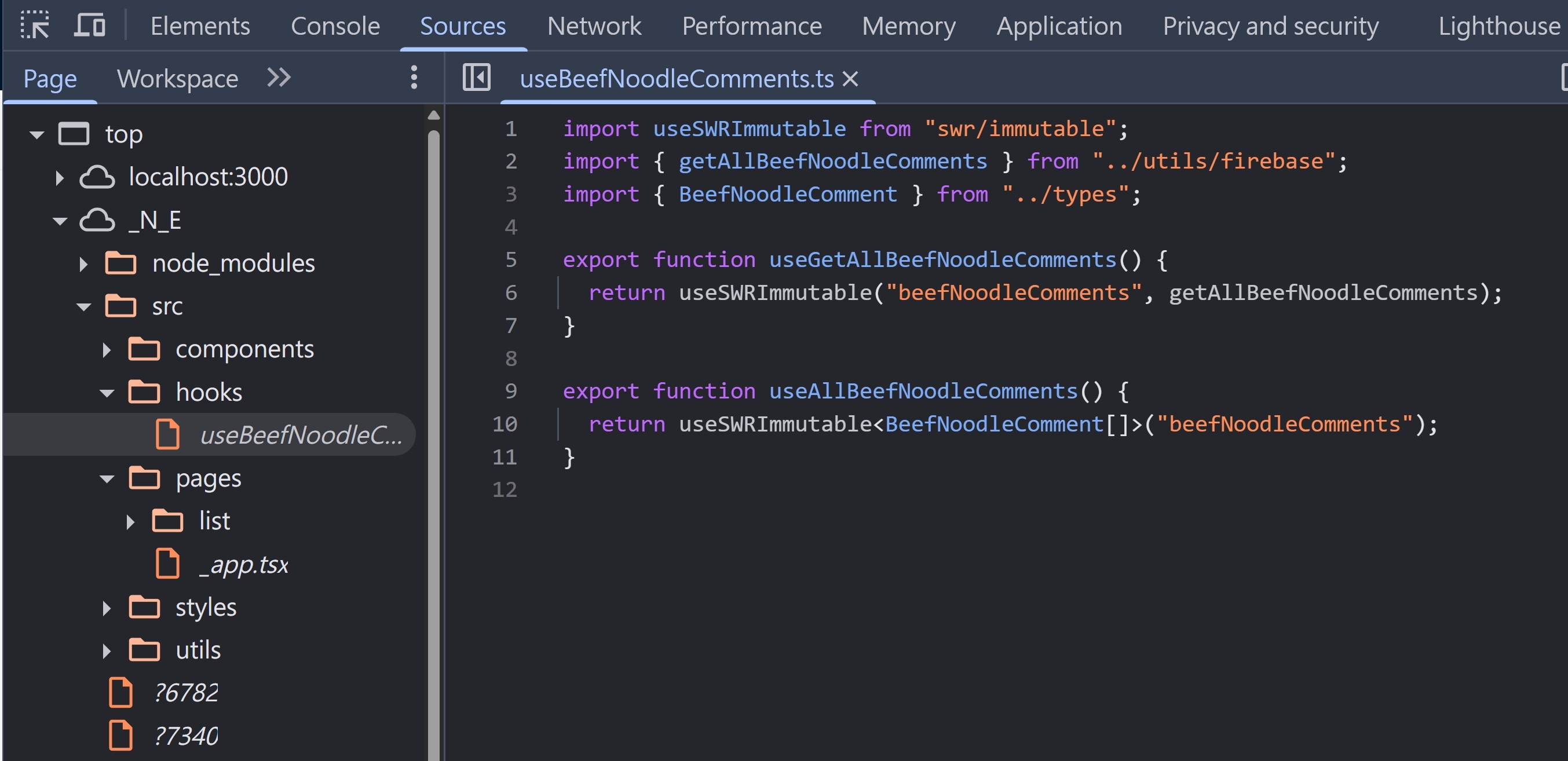The height and width of the screenshot is (761, 1568).
Task: Click the ?6782 file icon
Action: point(120,692)
